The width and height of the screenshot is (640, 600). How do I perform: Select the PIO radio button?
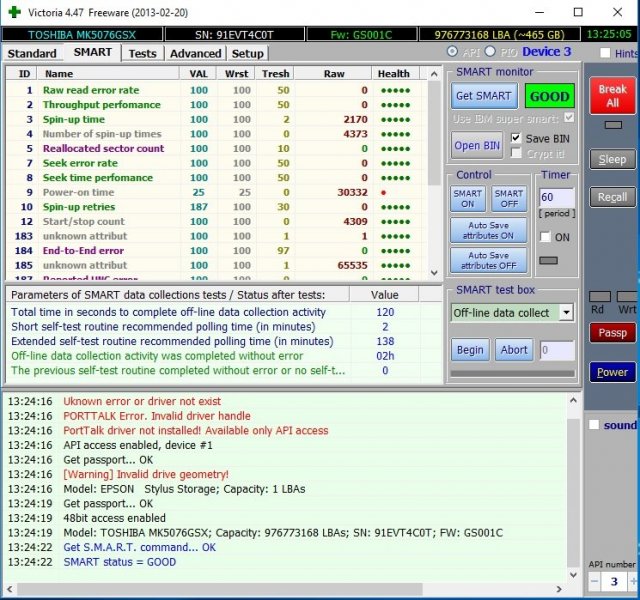(491, 51)
